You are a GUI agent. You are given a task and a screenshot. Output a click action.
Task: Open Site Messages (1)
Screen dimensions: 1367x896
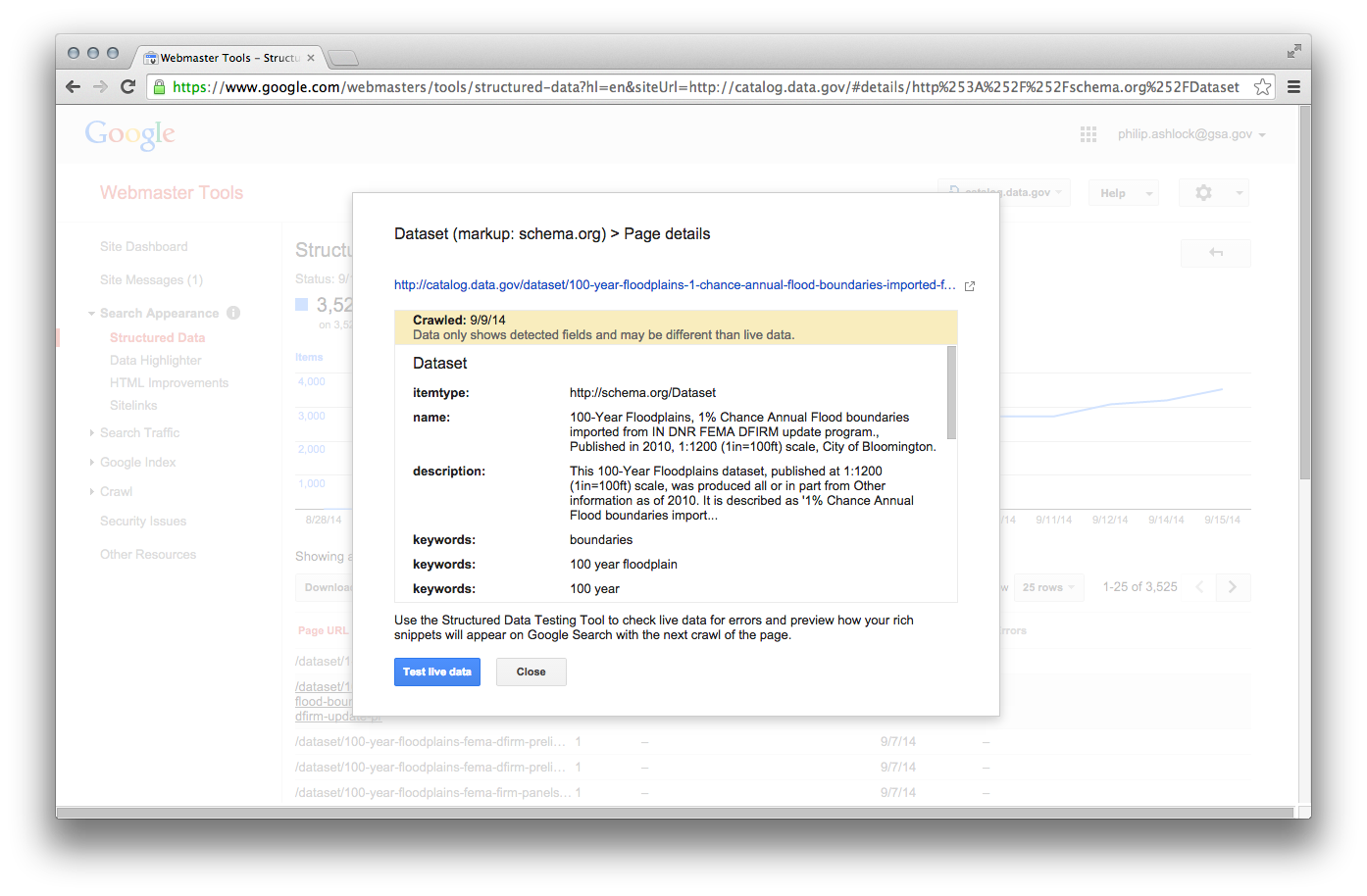coord(151,279)
